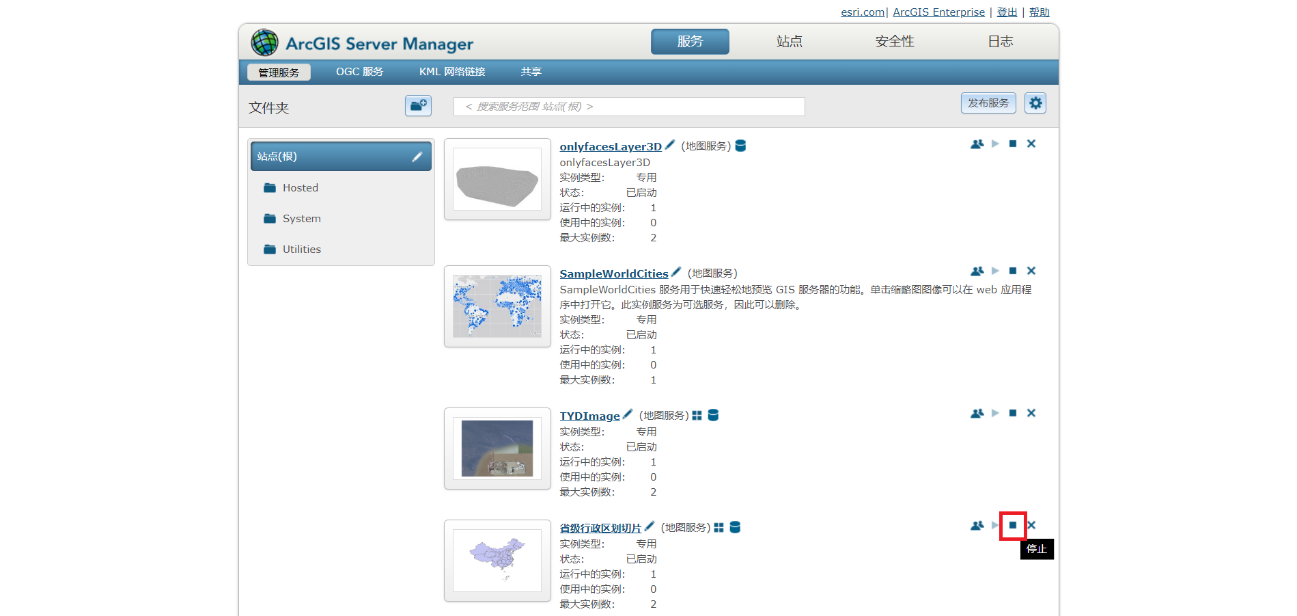Open the database icon beside onlyfacesLayer3D
Viewport: 1297px width, 616px height.
740,146
